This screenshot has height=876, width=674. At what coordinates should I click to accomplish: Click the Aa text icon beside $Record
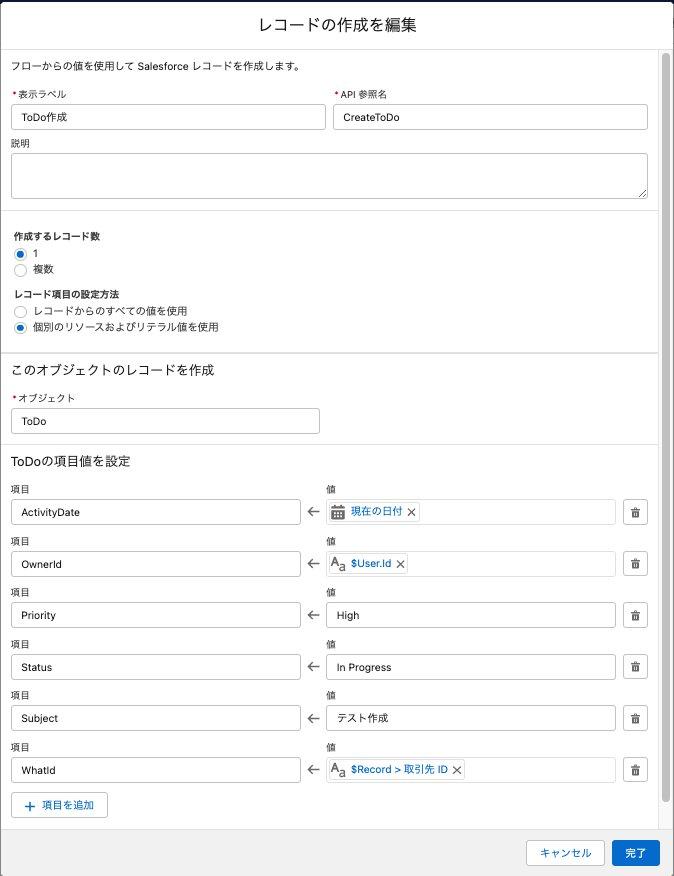(338, 770)
